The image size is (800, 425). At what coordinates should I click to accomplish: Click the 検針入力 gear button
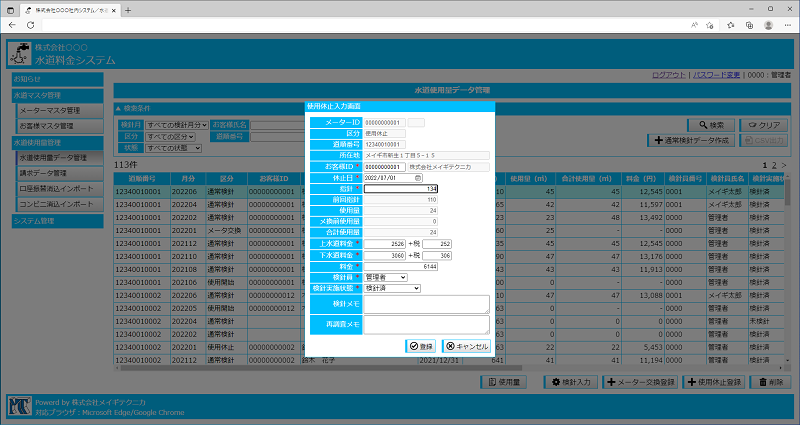[571, 382]
